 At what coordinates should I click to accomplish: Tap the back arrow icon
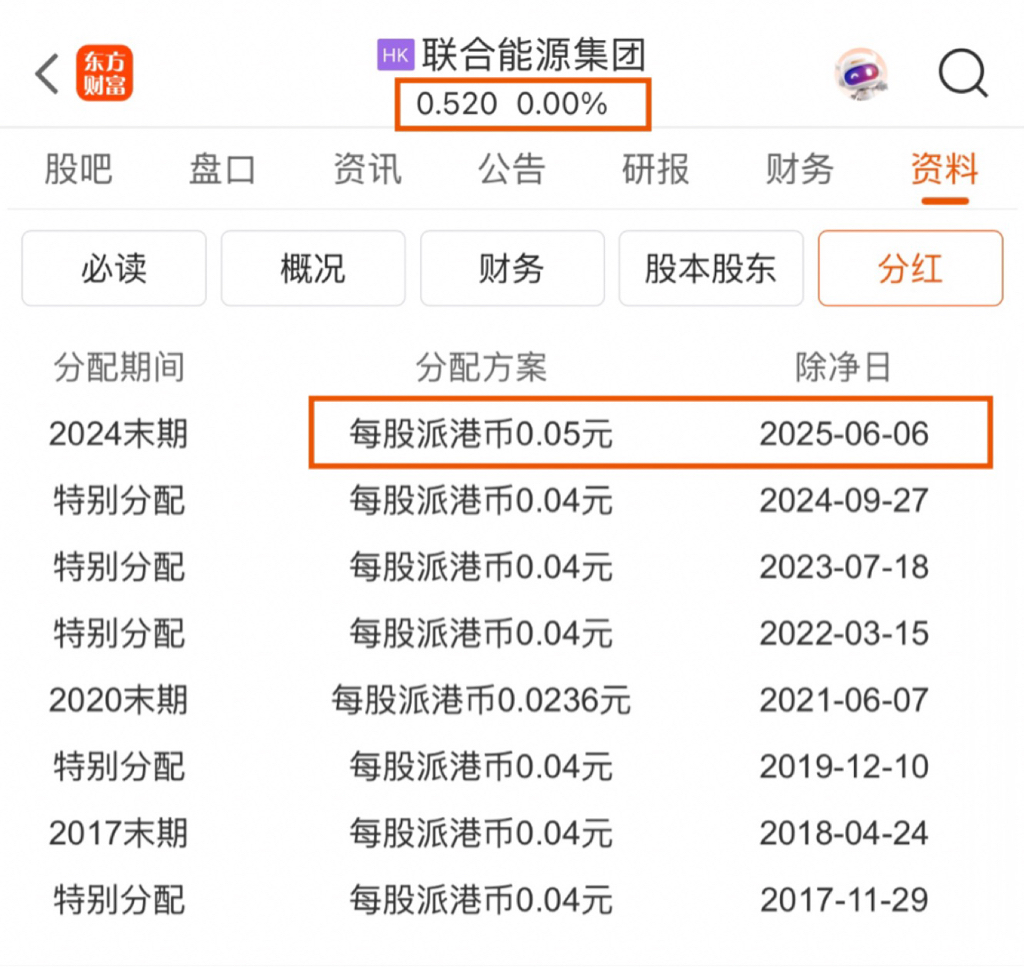pyautogui.click(x=47, y=74)
